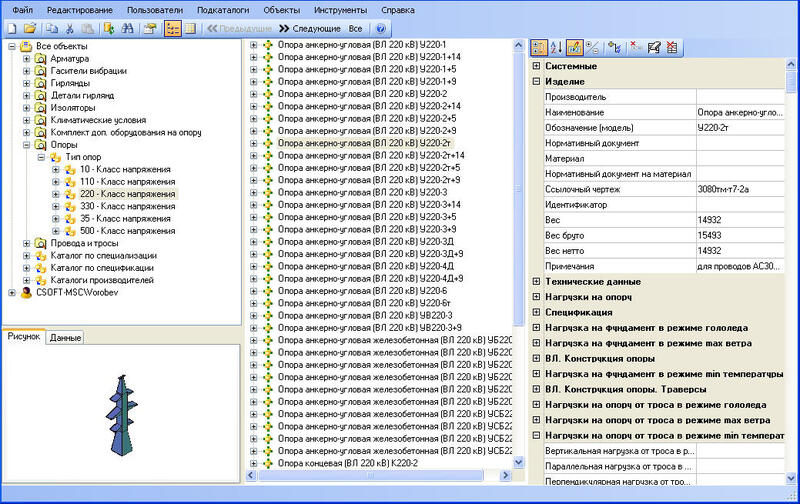Expand list item У220-1 plus box

[254, 44]
